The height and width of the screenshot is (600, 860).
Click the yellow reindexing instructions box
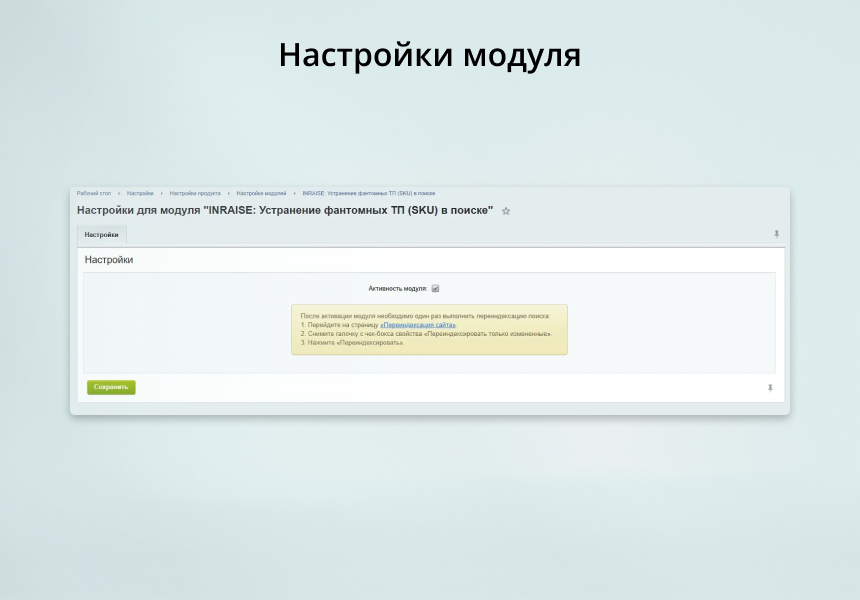click(428, 330)
